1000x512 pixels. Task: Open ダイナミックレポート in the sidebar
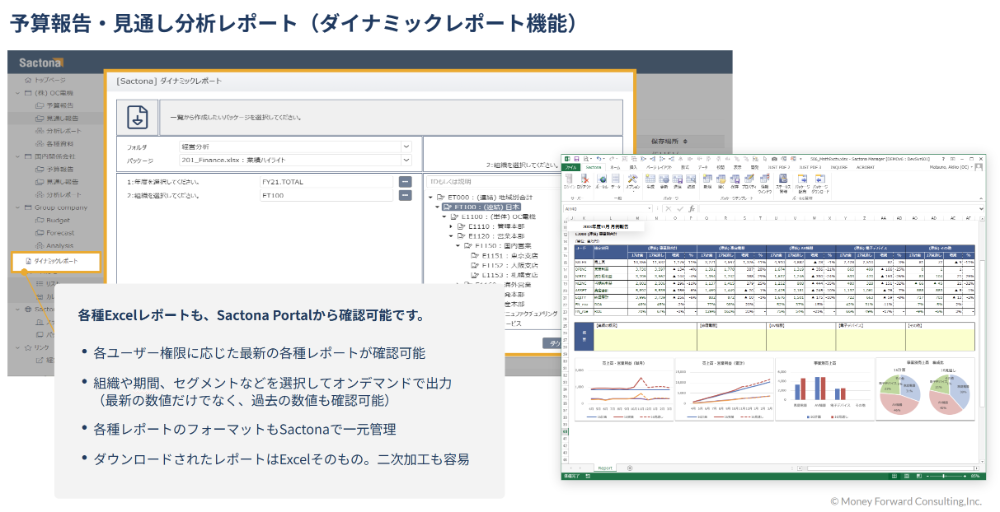coord(56,261)
